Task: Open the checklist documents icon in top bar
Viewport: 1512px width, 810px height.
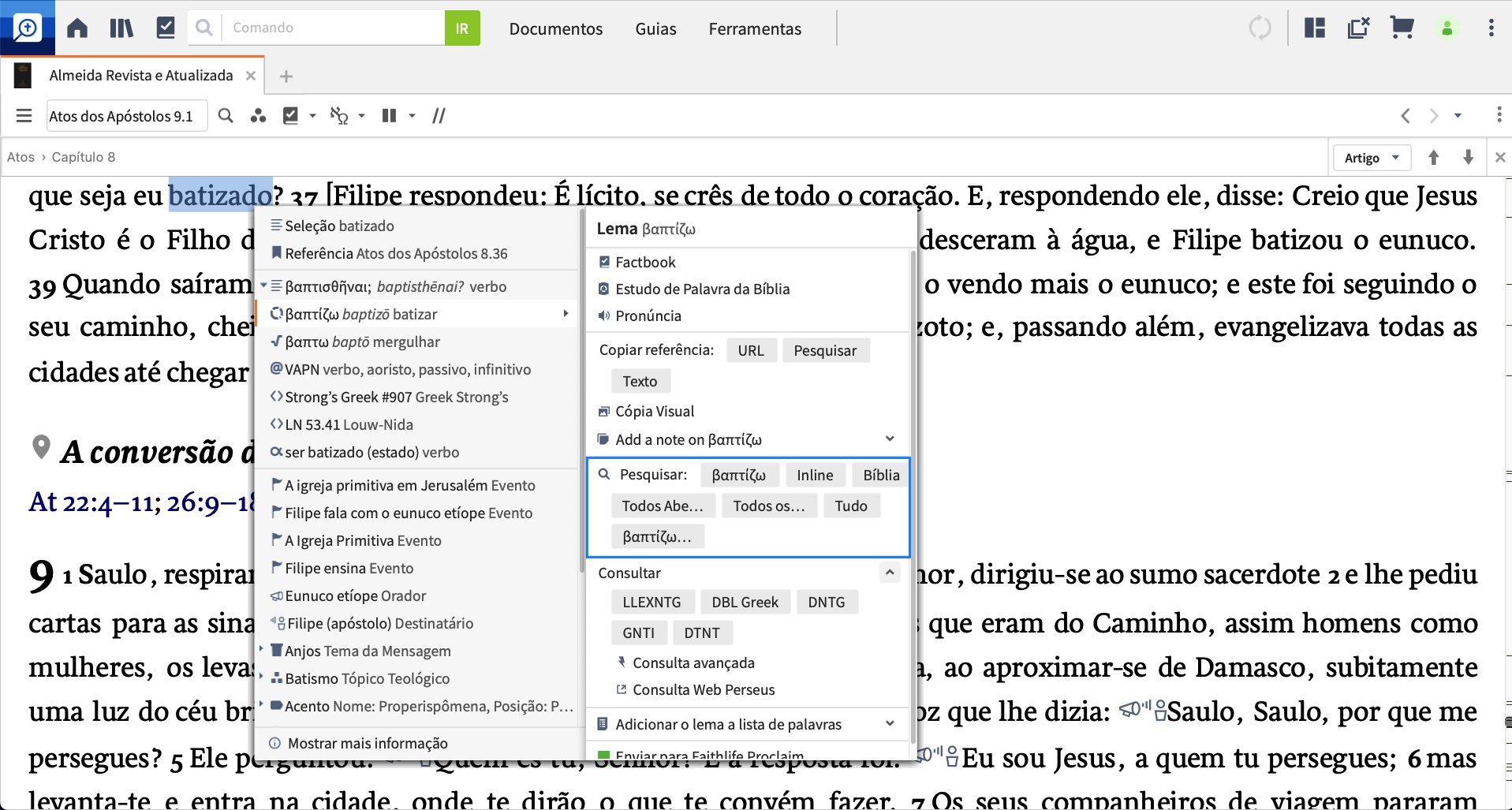Action: pos(166,28)
